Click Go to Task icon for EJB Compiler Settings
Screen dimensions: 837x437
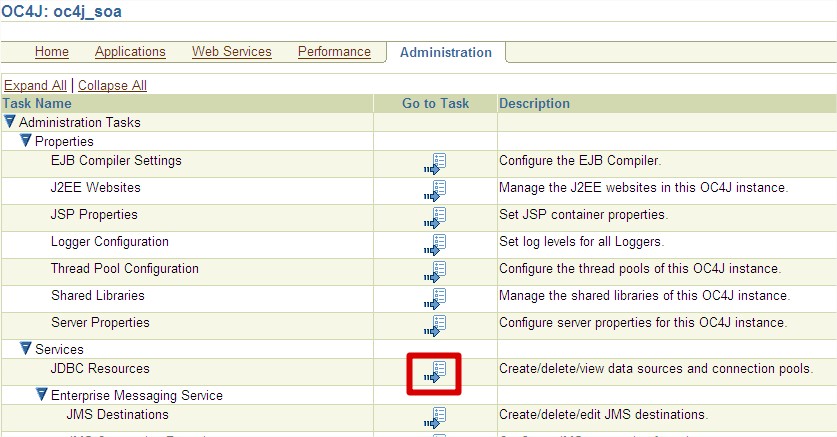click(435, 164)
